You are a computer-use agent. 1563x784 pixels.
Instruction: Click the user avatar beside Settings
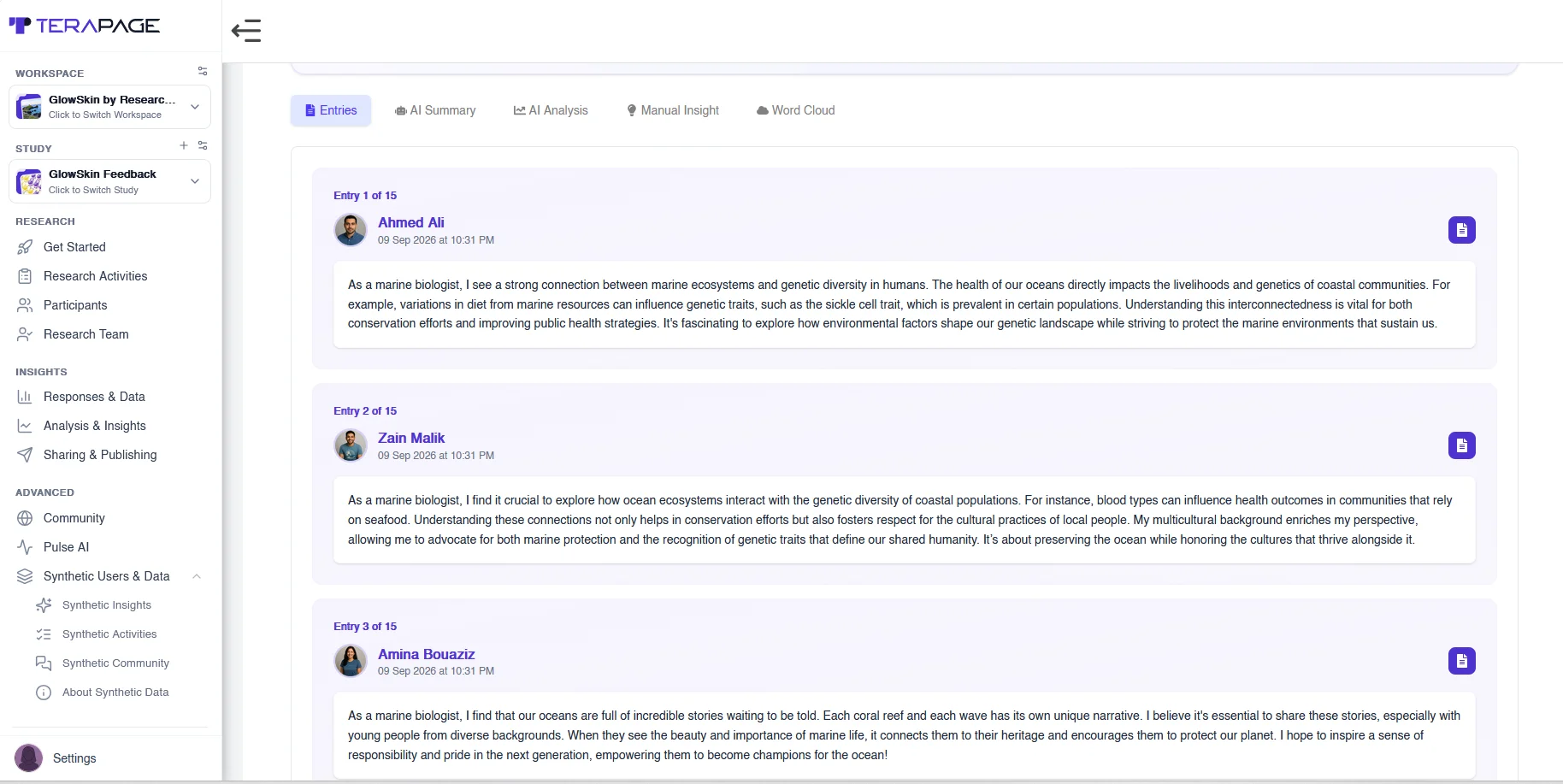pos(29,757)
